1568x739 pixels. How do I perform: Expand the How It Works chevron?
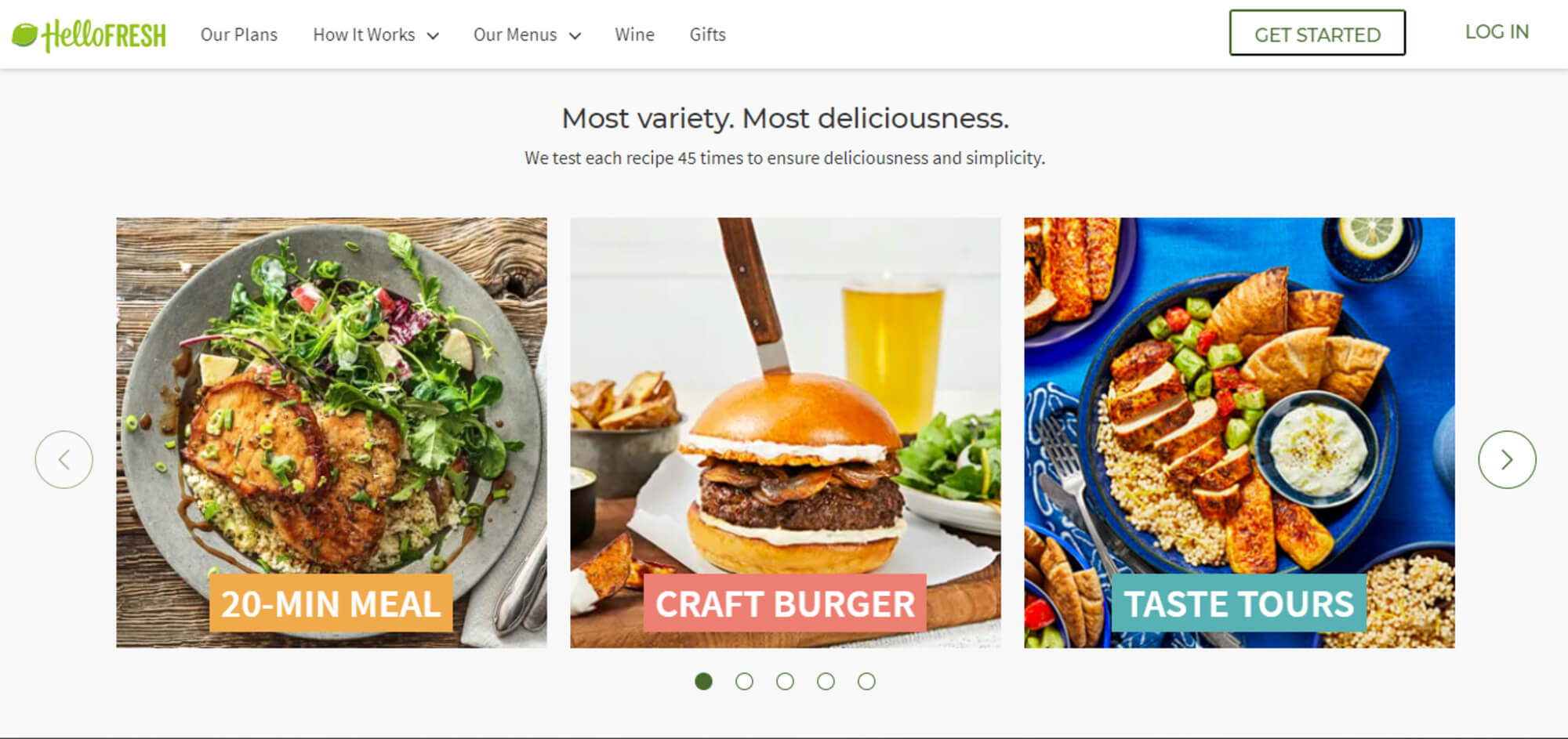(433, 36)
